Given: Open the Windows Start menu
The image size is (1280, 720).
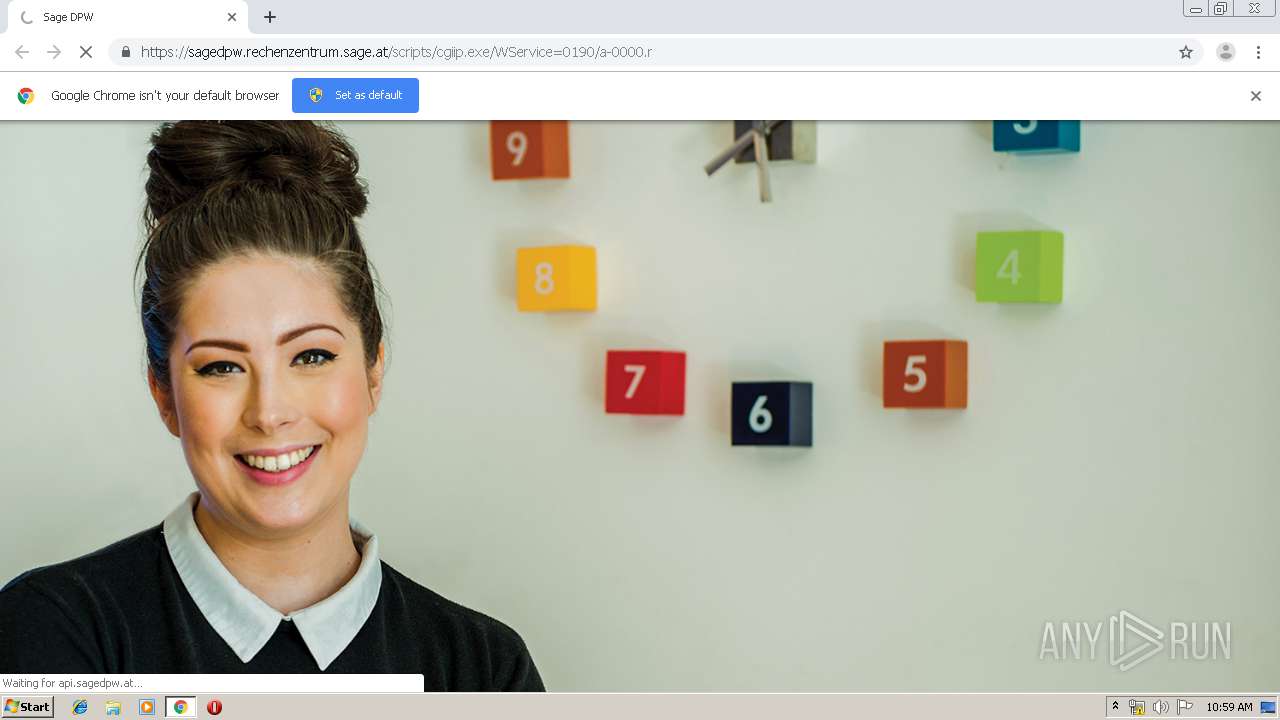Looking at the screenshot, I should pos(28,707).
